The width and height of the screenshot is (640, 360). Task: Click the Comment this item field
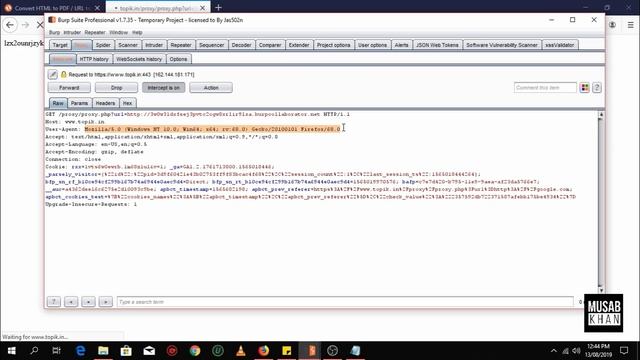[545, 87]
